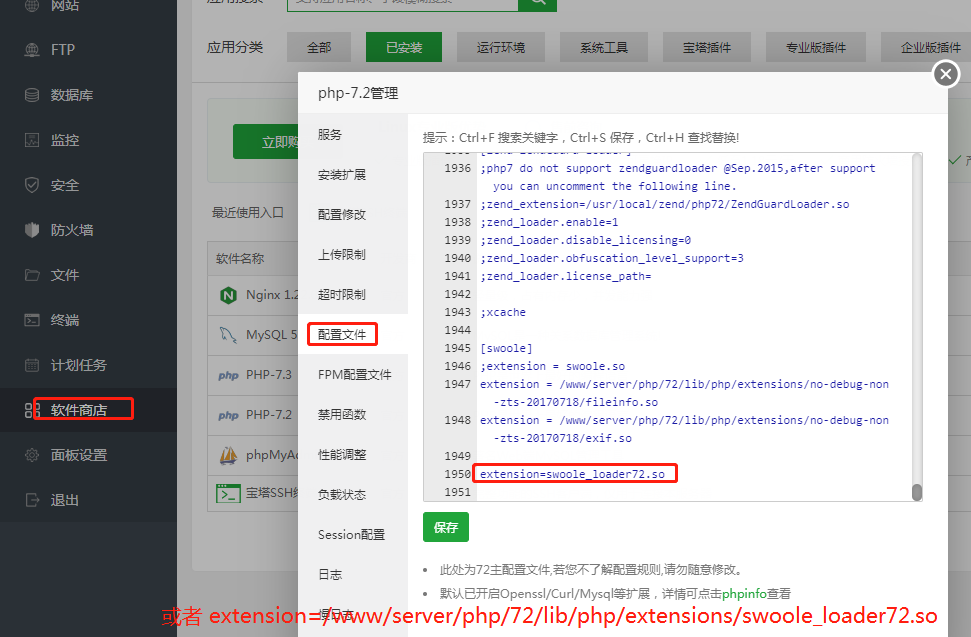Open the 运行环境 category tab
Viewport: 971px width, 637px height.
pyautogui.click(x=500, y=48)
